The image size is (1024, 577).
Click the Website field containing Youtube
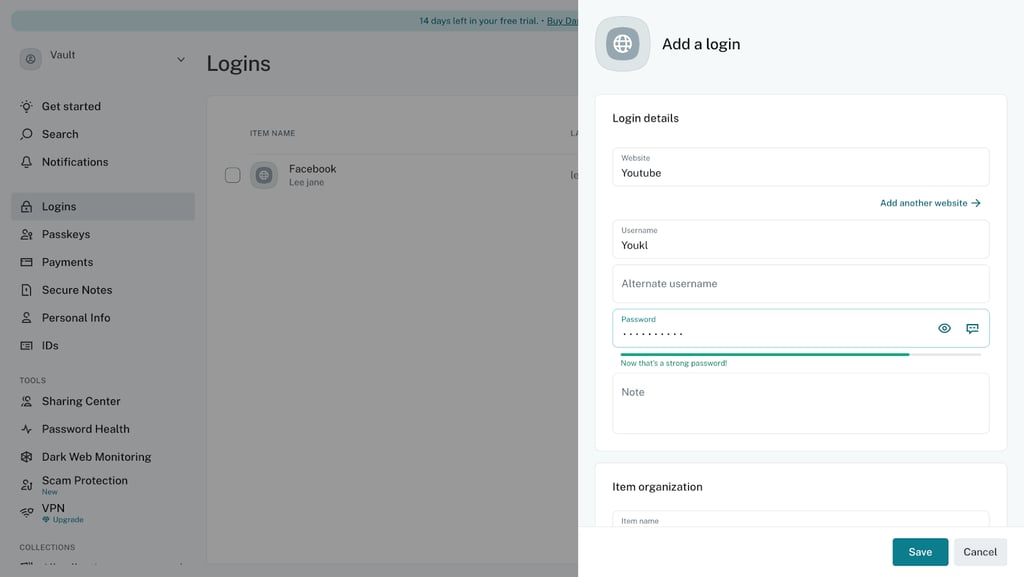801,167
